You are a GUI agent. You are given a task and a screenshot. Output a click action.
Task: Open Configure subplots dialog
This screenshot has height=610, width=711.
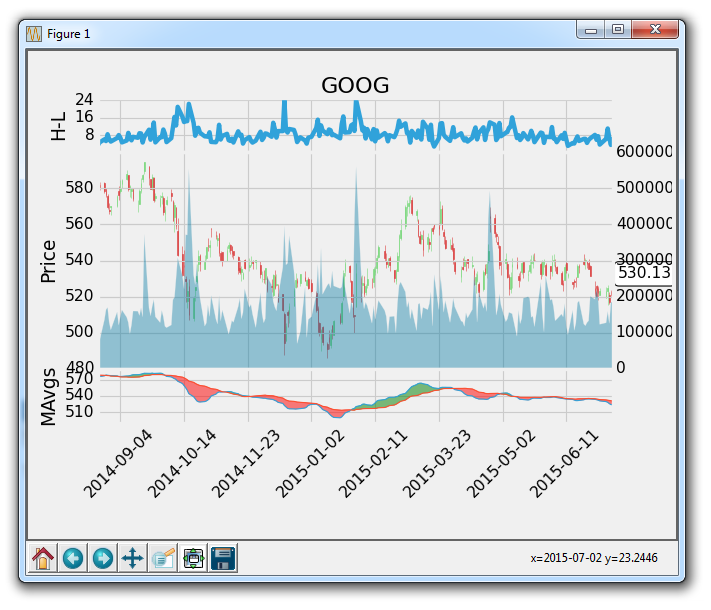[193, 557]
